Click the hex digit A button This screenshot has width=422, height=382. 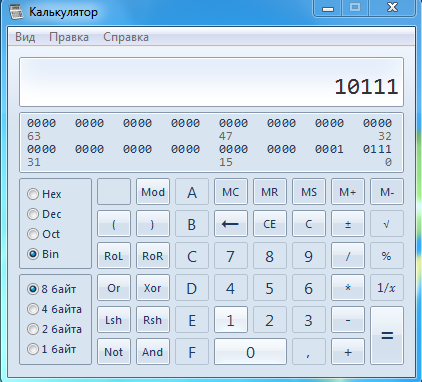[192, 192]
